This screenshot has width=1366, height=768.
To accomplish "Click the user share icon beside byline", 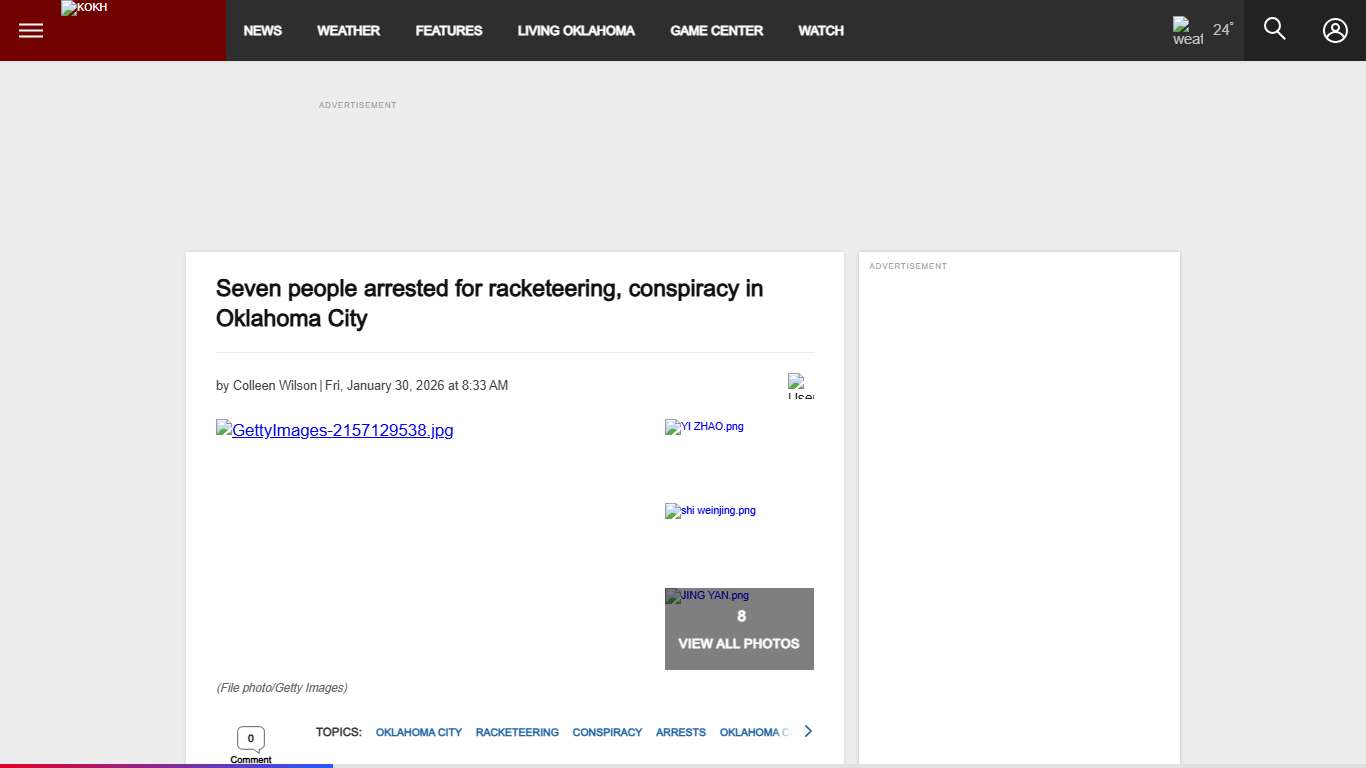I will tap(800, 386).
